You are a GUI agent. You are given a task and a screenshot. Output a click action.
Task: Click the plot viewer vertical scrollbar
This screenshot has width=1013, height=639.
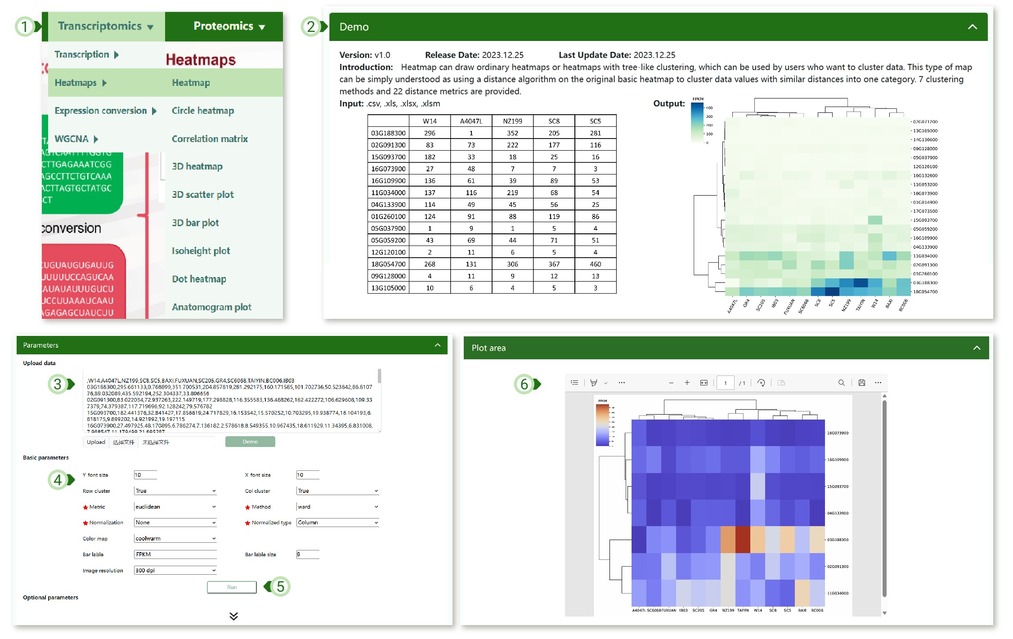tap(884, 498)
